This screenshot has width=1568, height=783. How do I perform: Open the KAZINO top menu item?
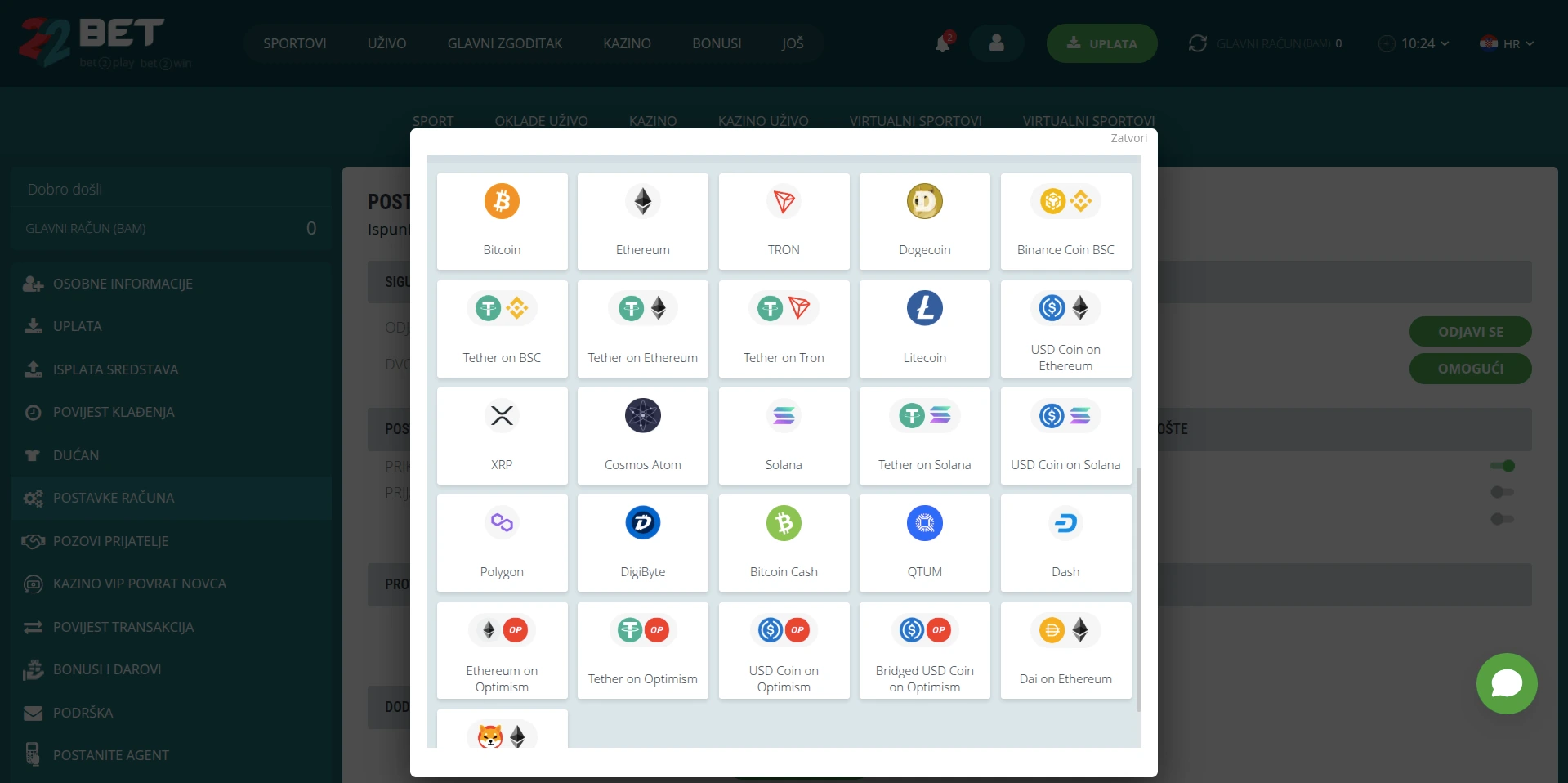627,43
